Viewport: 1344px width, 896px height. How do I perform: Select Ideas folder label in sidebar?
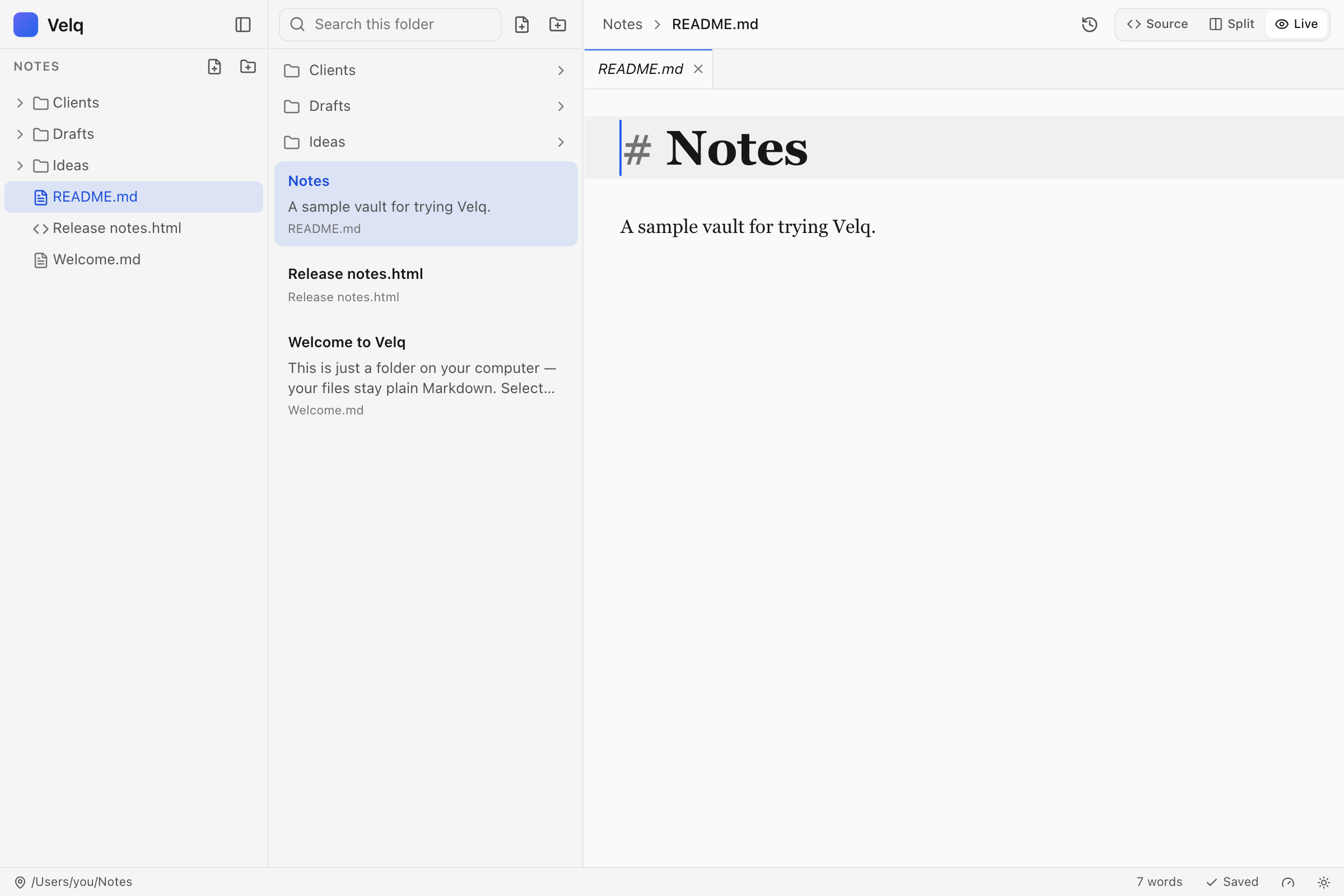click(x=71, y=166)
